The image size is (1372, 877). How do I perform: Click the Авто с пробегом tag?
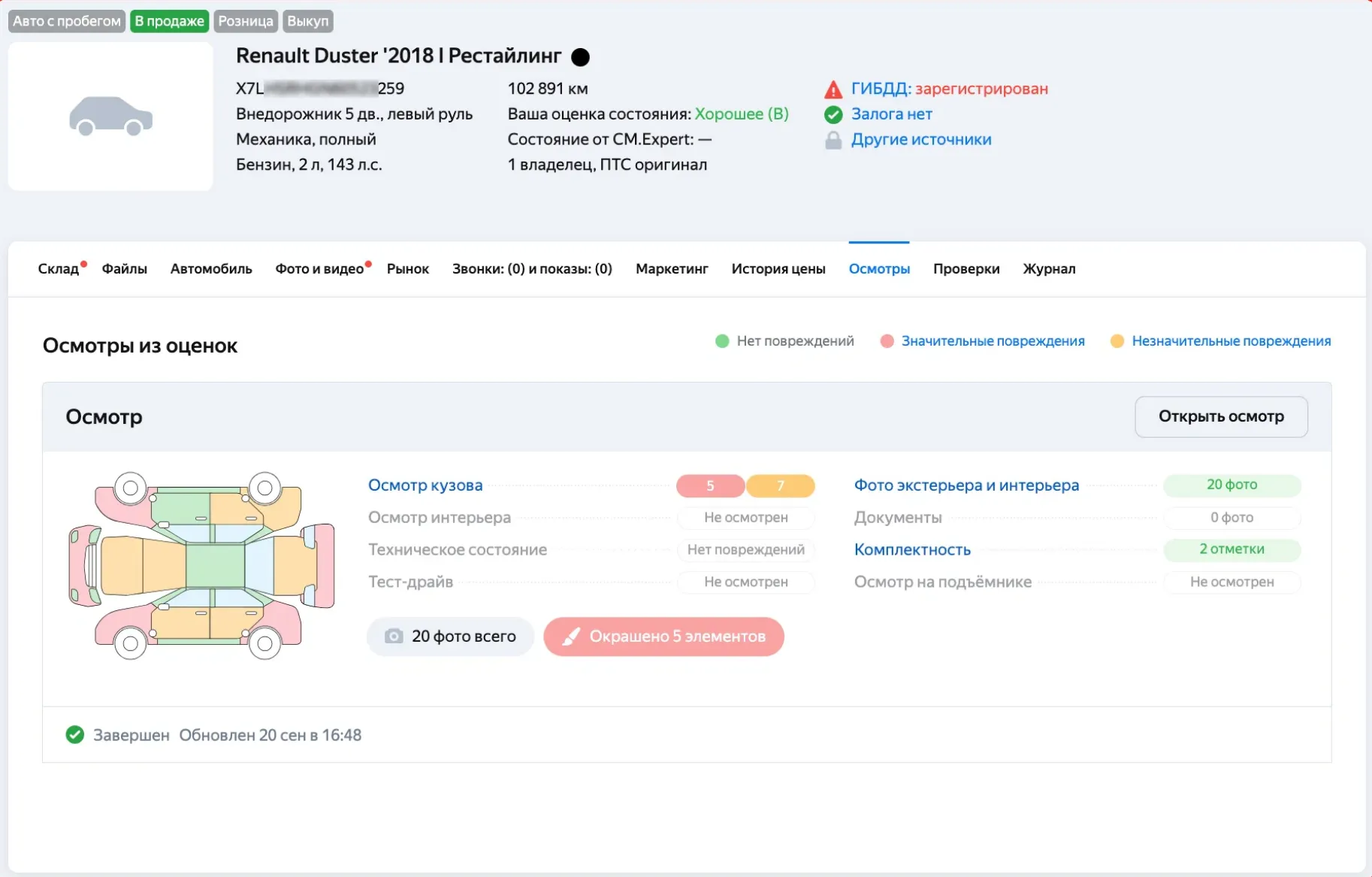(67, 21)
